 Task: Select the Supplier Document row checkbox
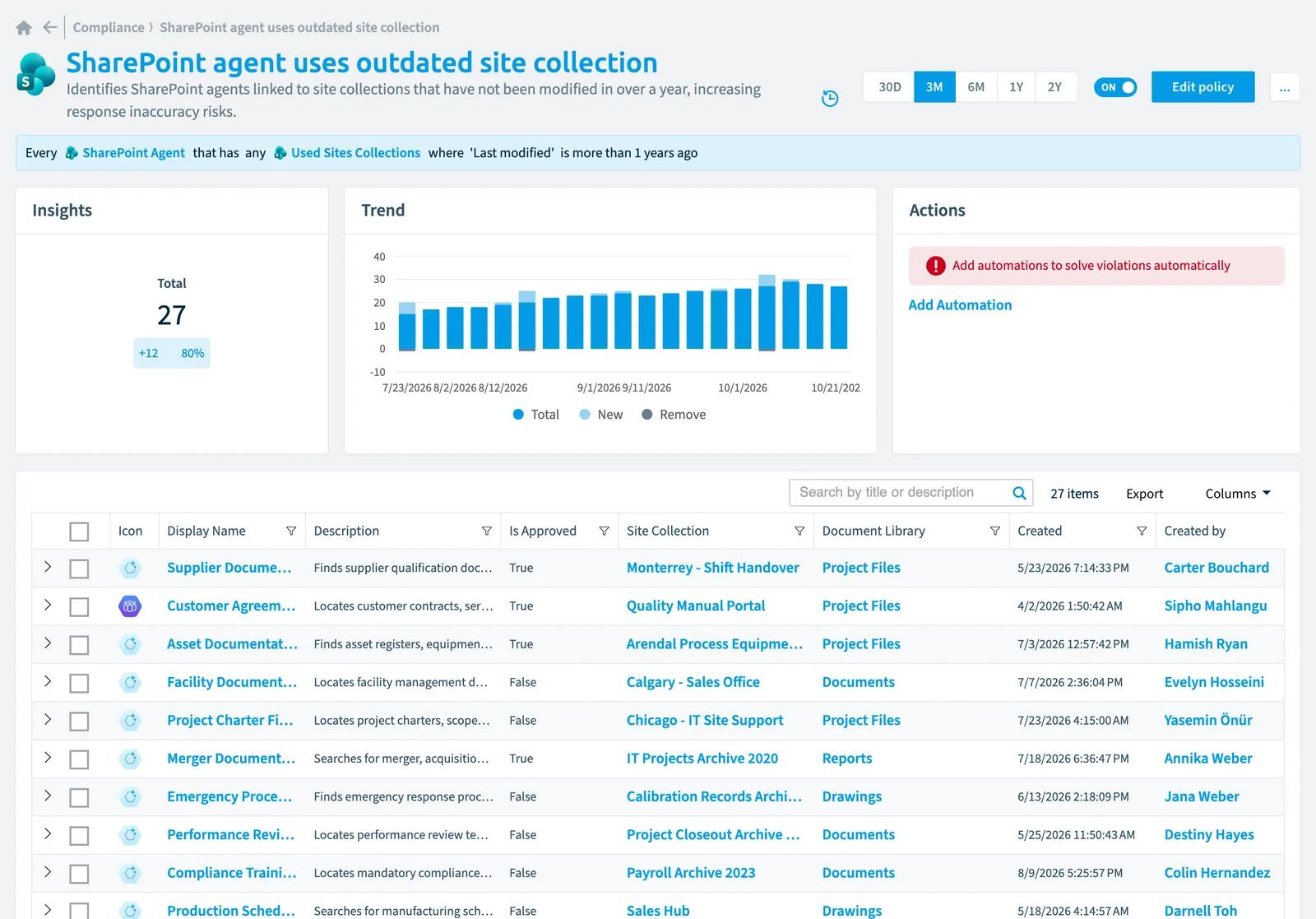pos(79,569)
